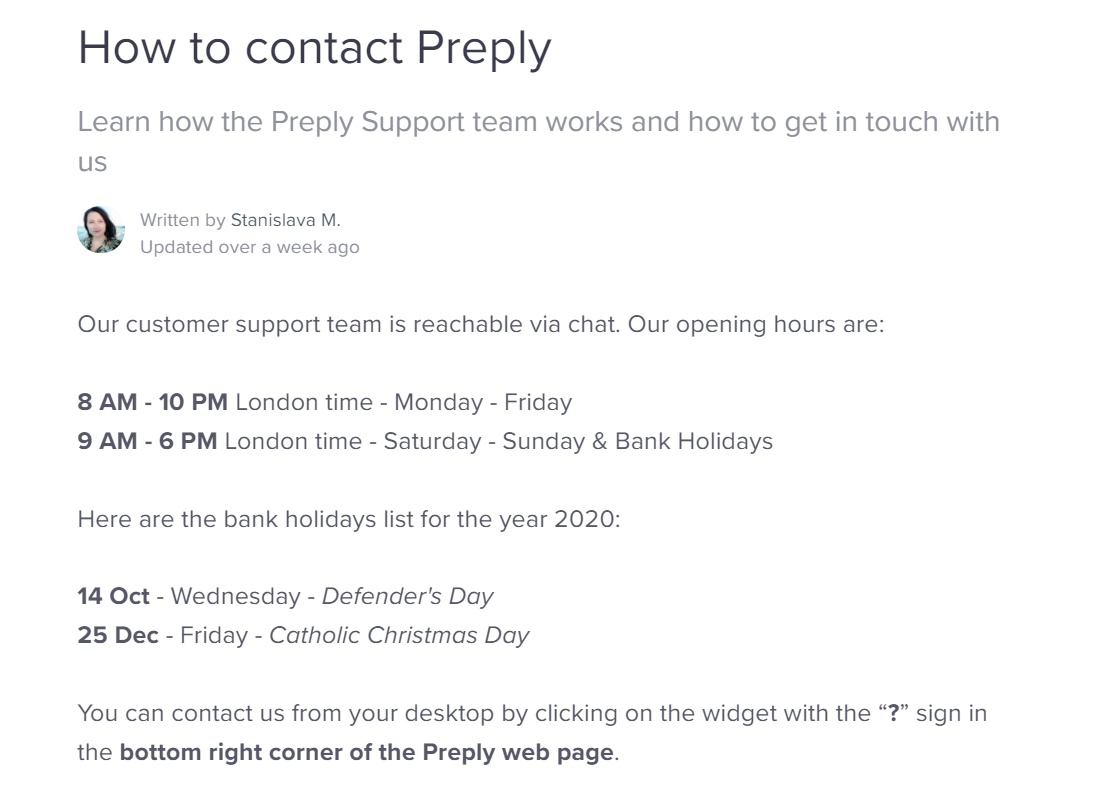Click the How to contact Preply heading
The image size is (1115, 792).
314,48
